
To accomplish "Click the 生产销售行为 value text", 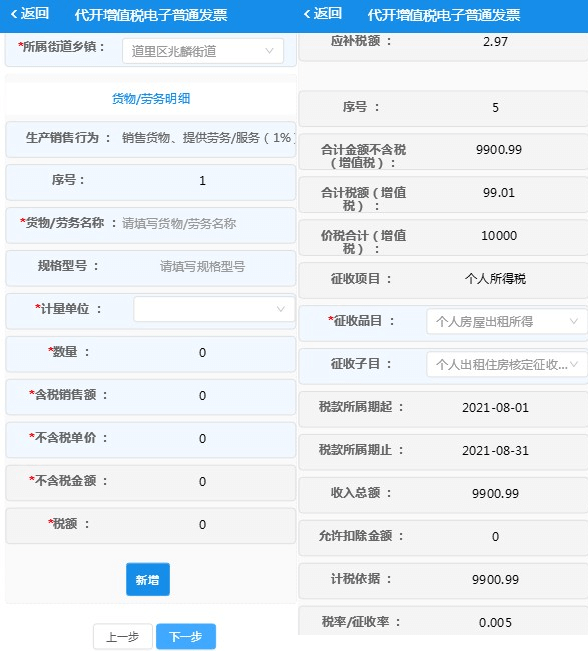I will click(x=209, y=138).
